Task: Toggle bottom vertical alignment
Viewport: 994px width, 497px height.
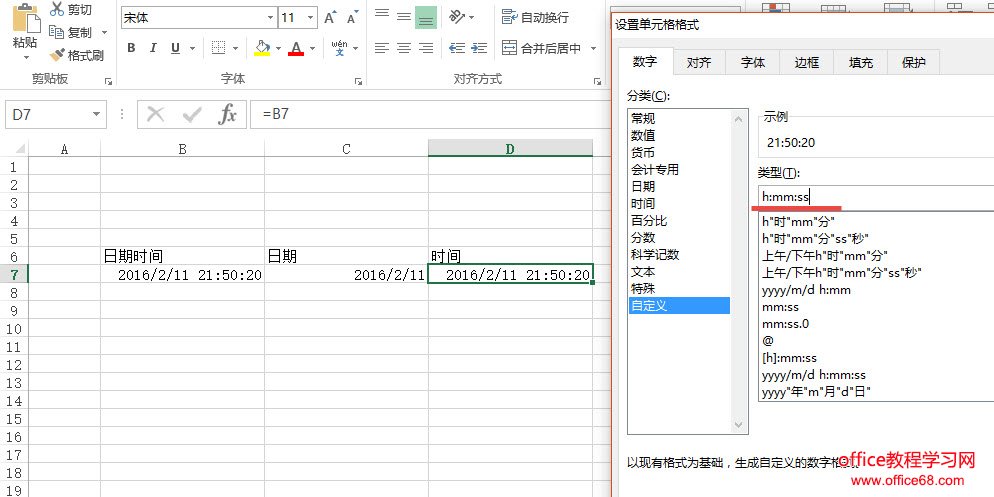Action: pyautogui.click(x=426, y=18)
